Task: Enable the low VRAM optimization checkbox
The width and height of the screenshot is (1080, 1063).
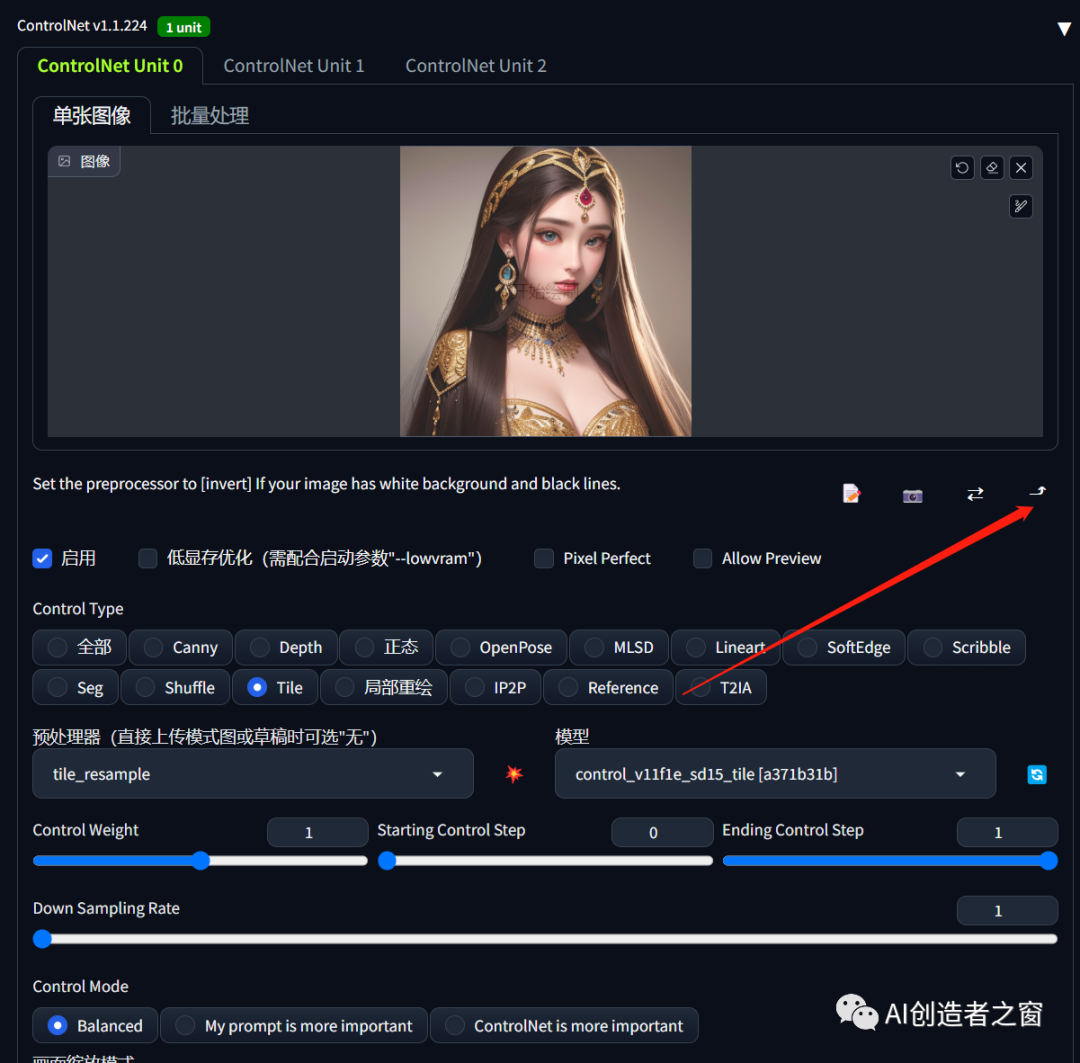Action: pyautogui.click(x=147, y=558)
